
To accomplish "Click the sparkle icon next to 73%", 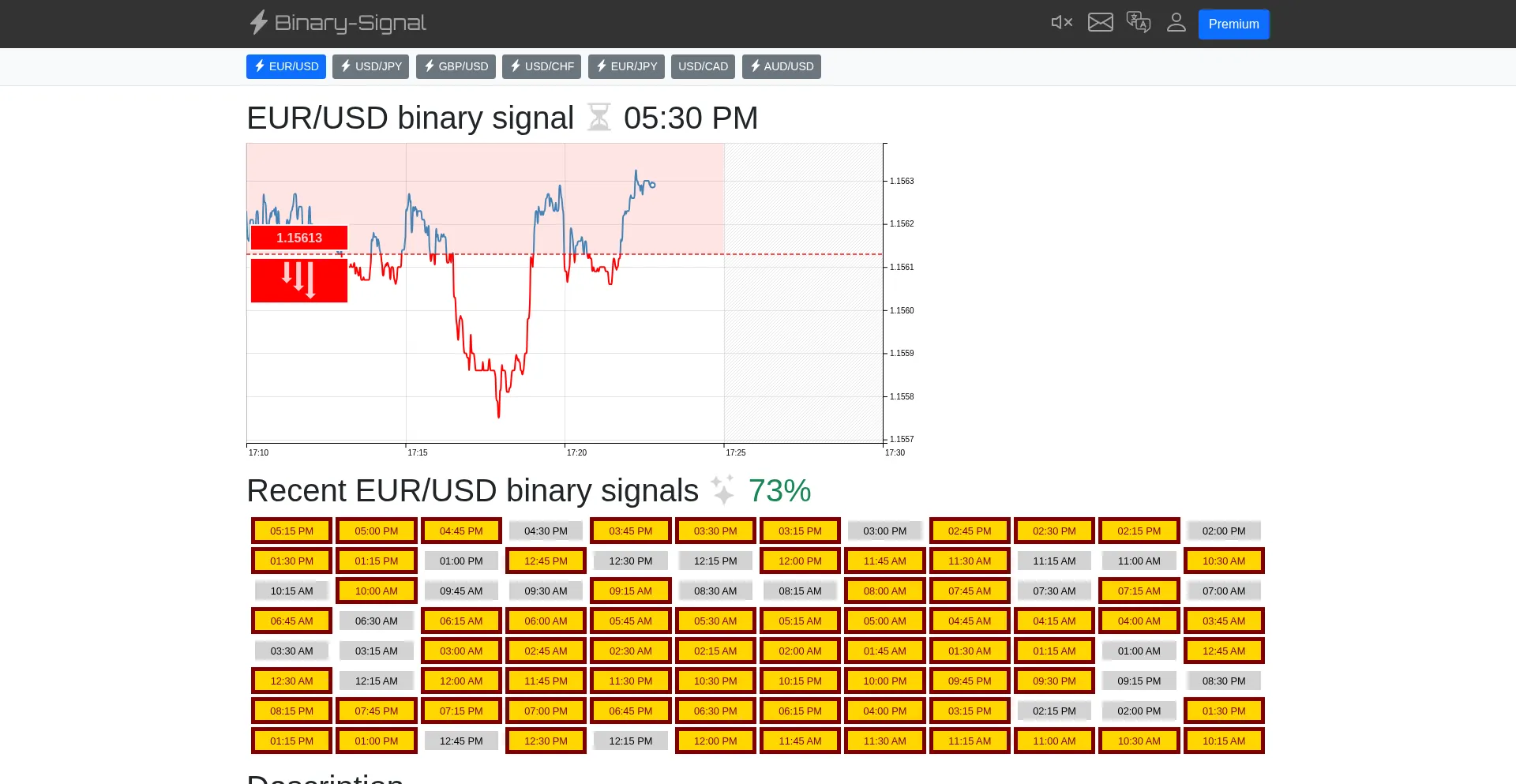I will [722, 490].
